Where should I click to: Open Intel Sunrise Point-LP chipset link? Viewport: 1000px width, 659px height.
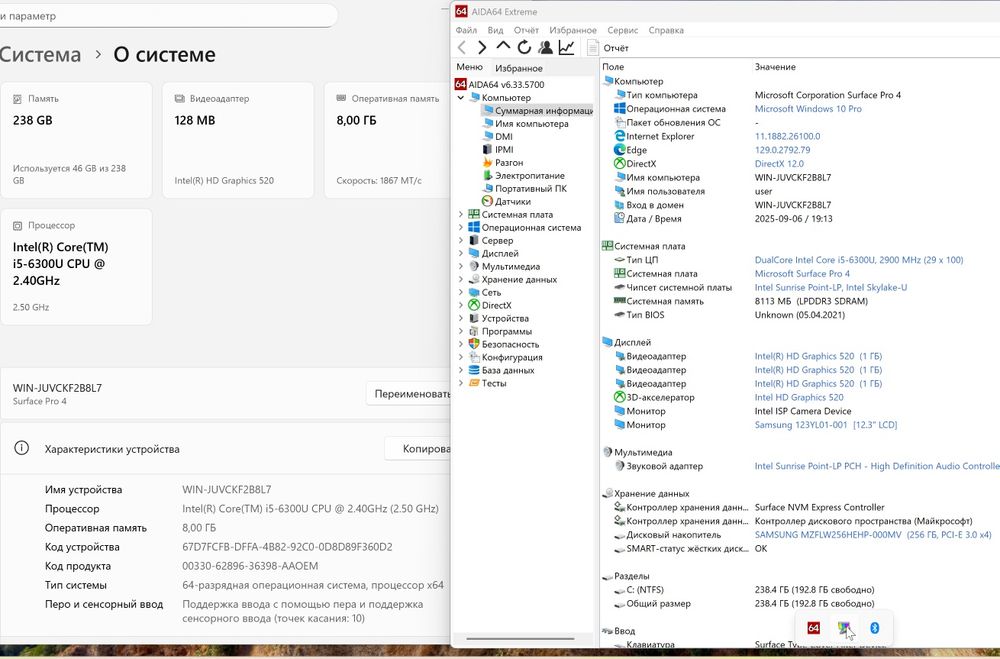coord(831,287)
